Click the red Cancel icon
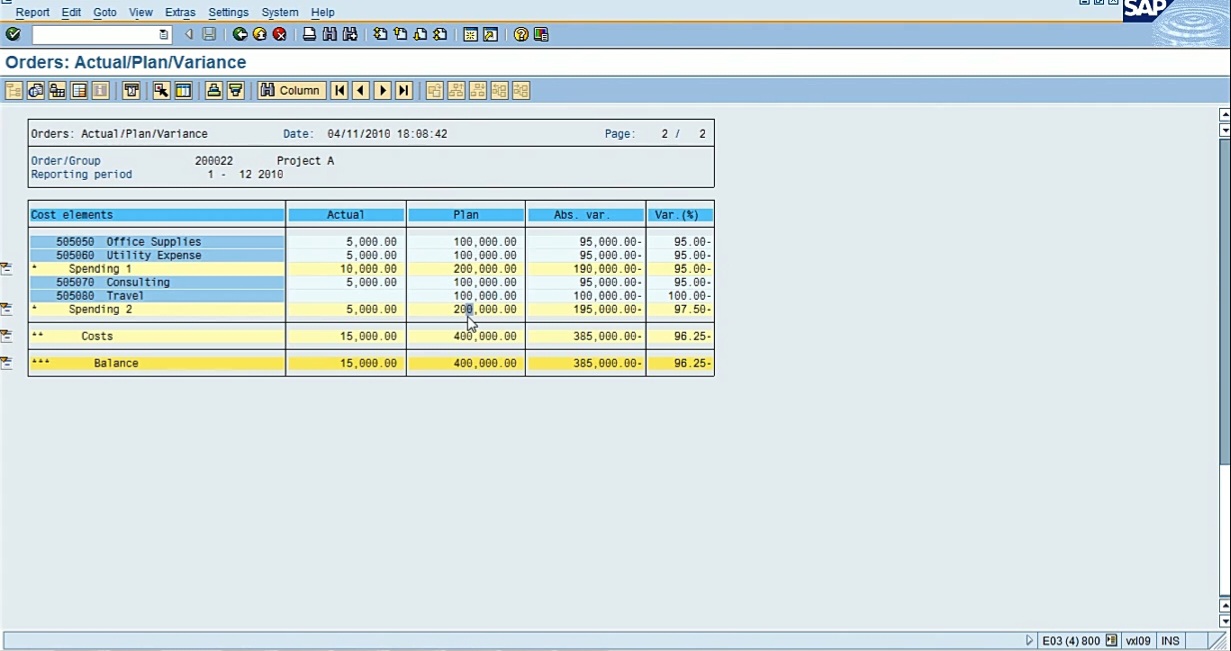 (x=280, y=34)
